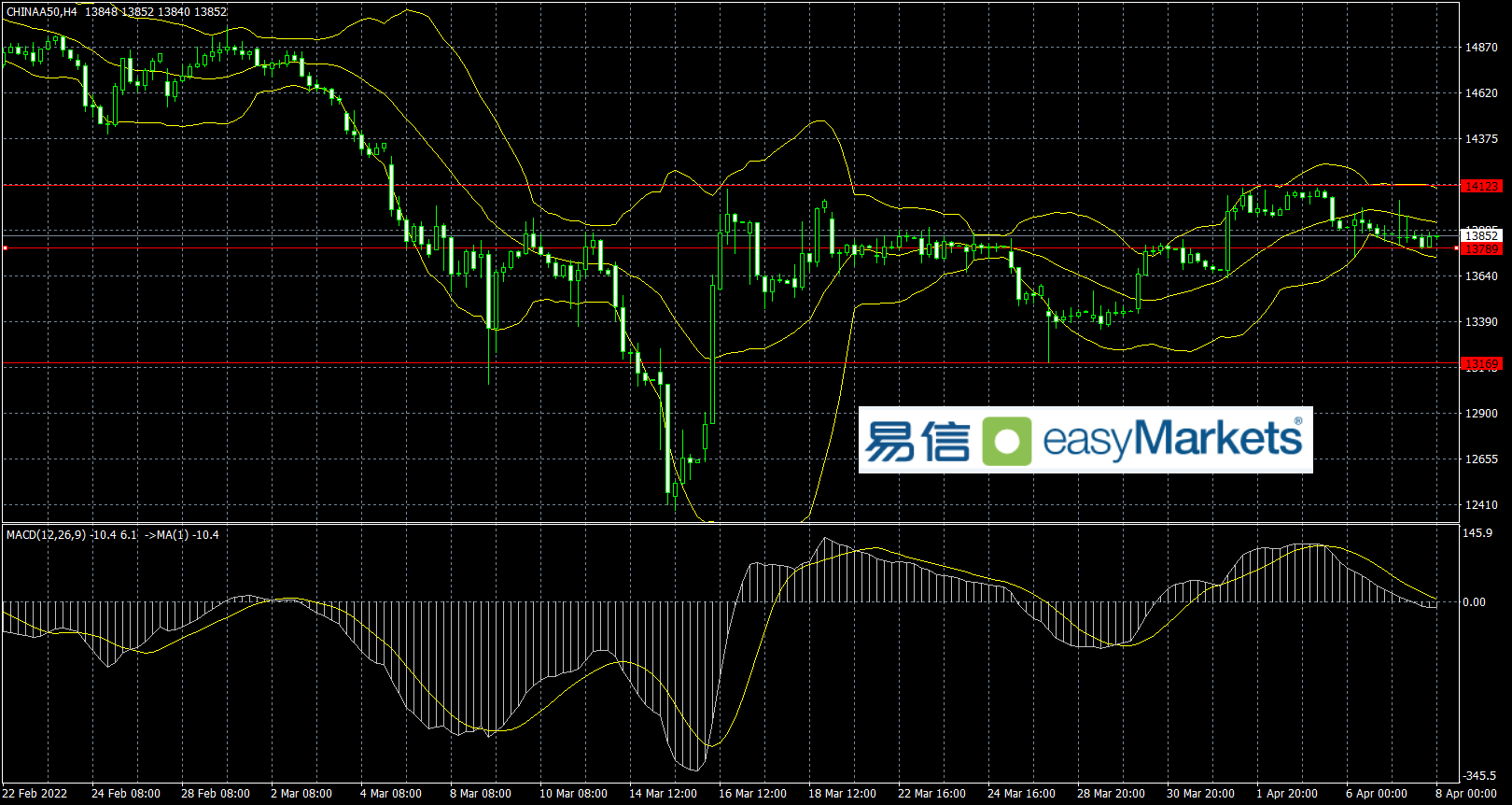
Task: Click the 24 Mar 16:00 time label
Action: click(x=1021, y=794)
